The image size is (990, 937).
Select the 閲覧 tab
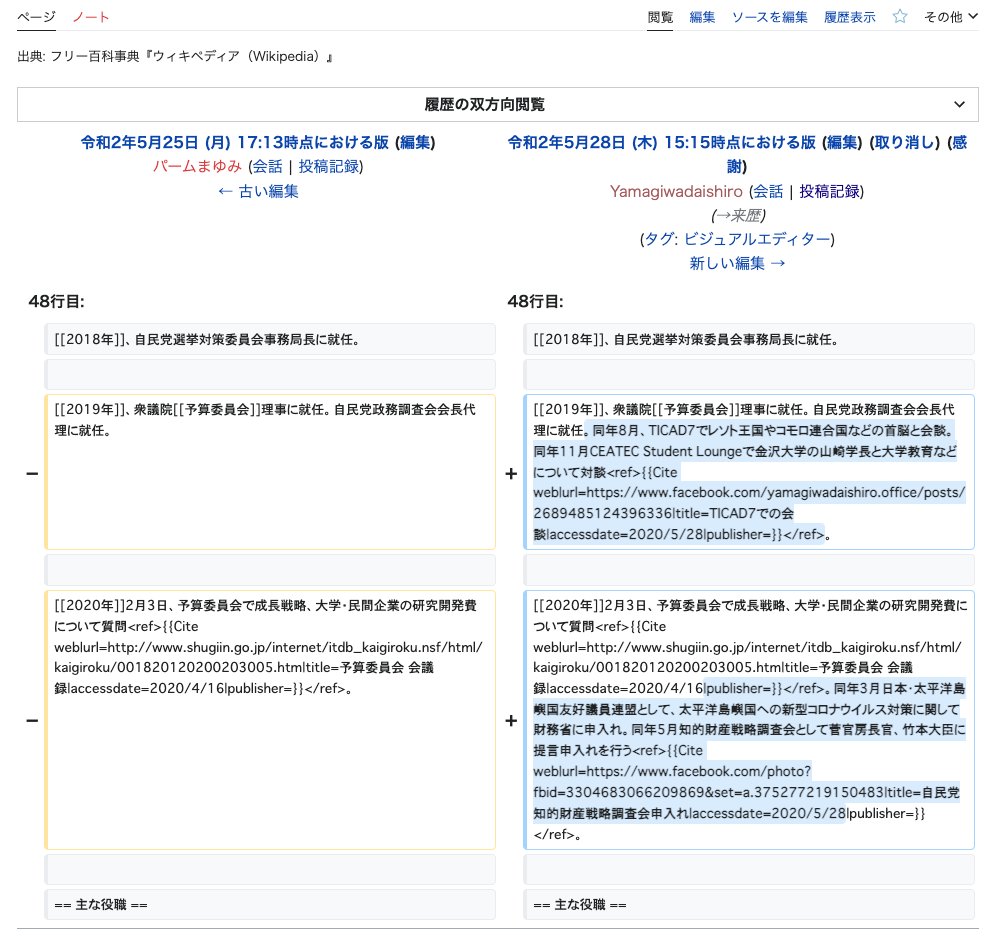tap(660, 17)
